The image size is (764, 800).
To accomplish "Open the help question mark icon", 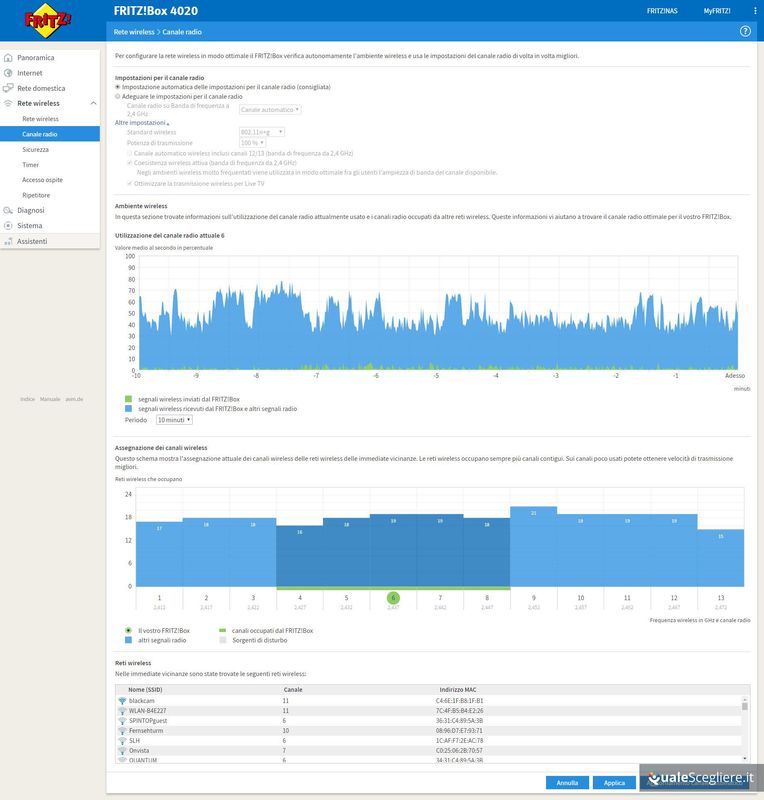I will (x=745, y=32).
